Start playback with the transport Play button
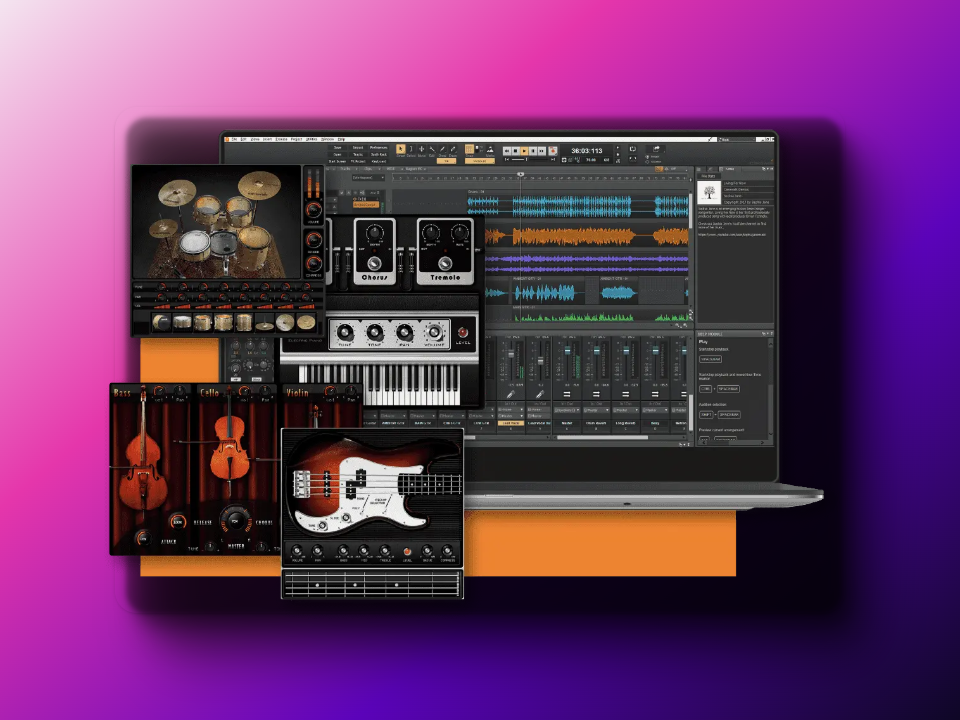Image resolution: width=960 pixels, height=720 pixels. pyautogui.click(x=524, y=151)
